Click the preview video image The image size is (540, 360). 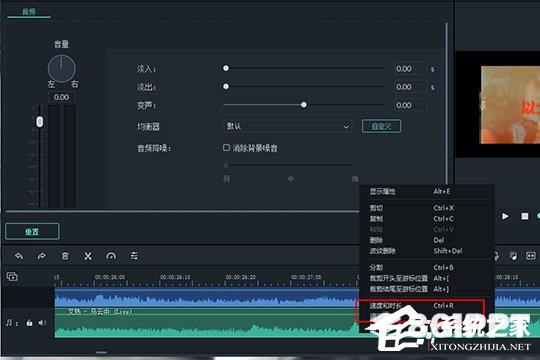coord(510,105)
